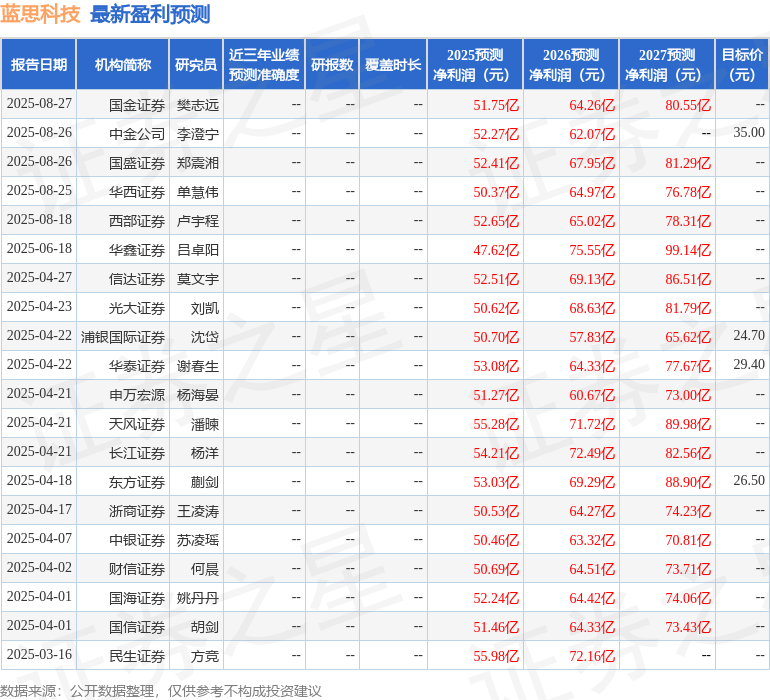Click the 近三年业绩预测准确度 column header
The image size is (770, 700).
pyautogui.click(x=263, y=65)
